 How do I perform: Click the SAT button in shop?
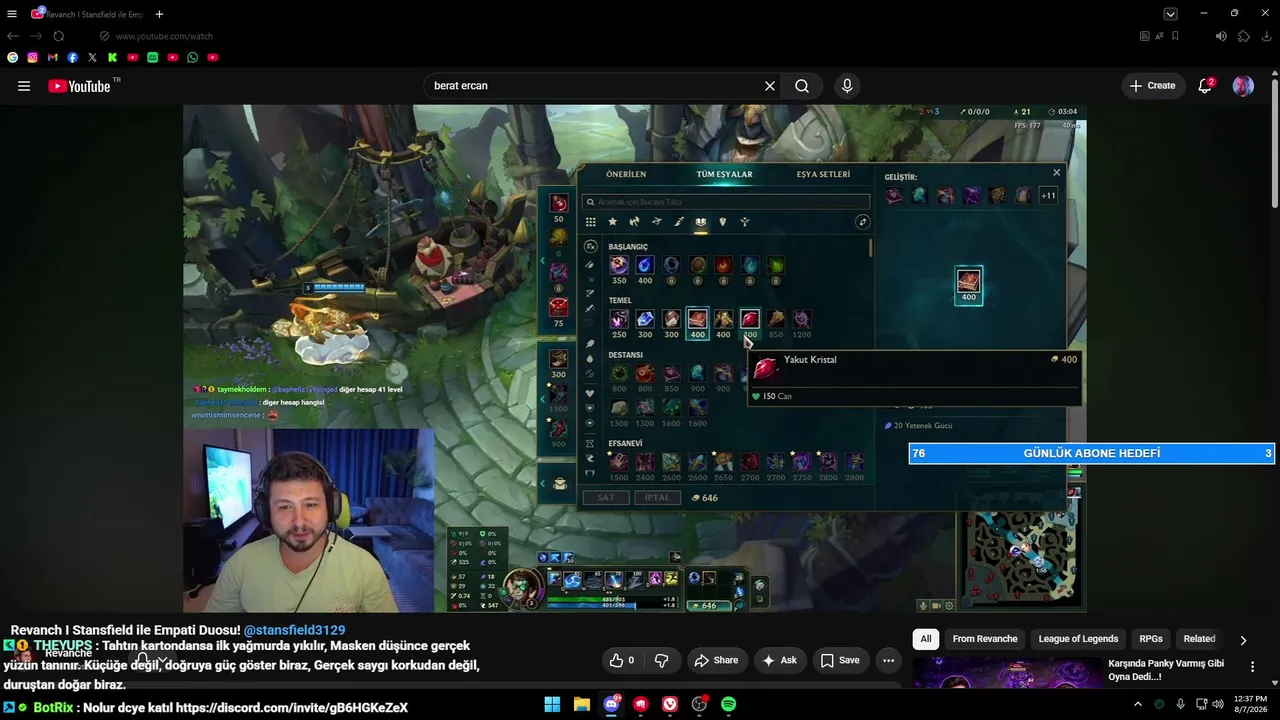click(x=606, y=497)
